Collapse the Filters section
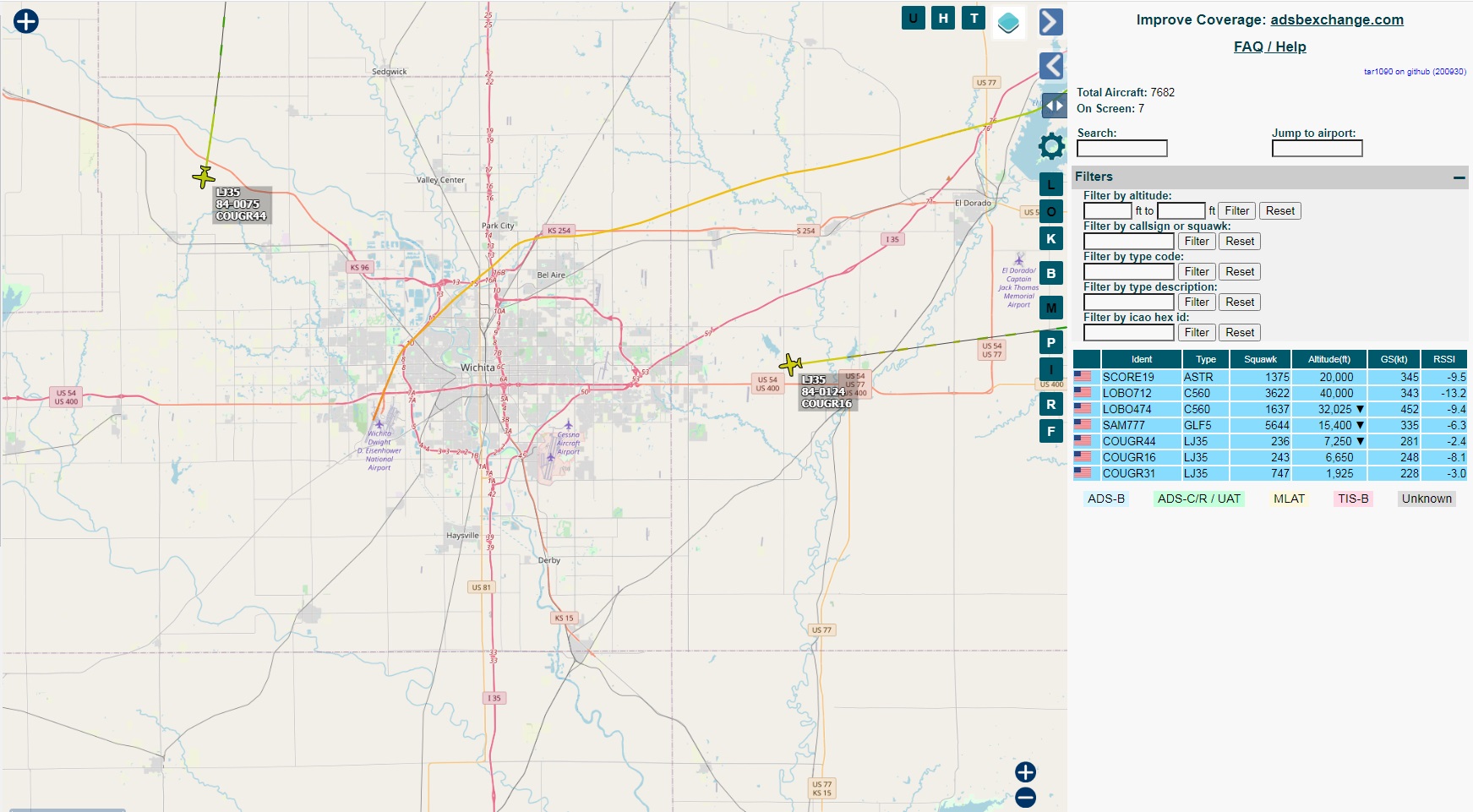 pyautogui.click(x=1459, y=177)
